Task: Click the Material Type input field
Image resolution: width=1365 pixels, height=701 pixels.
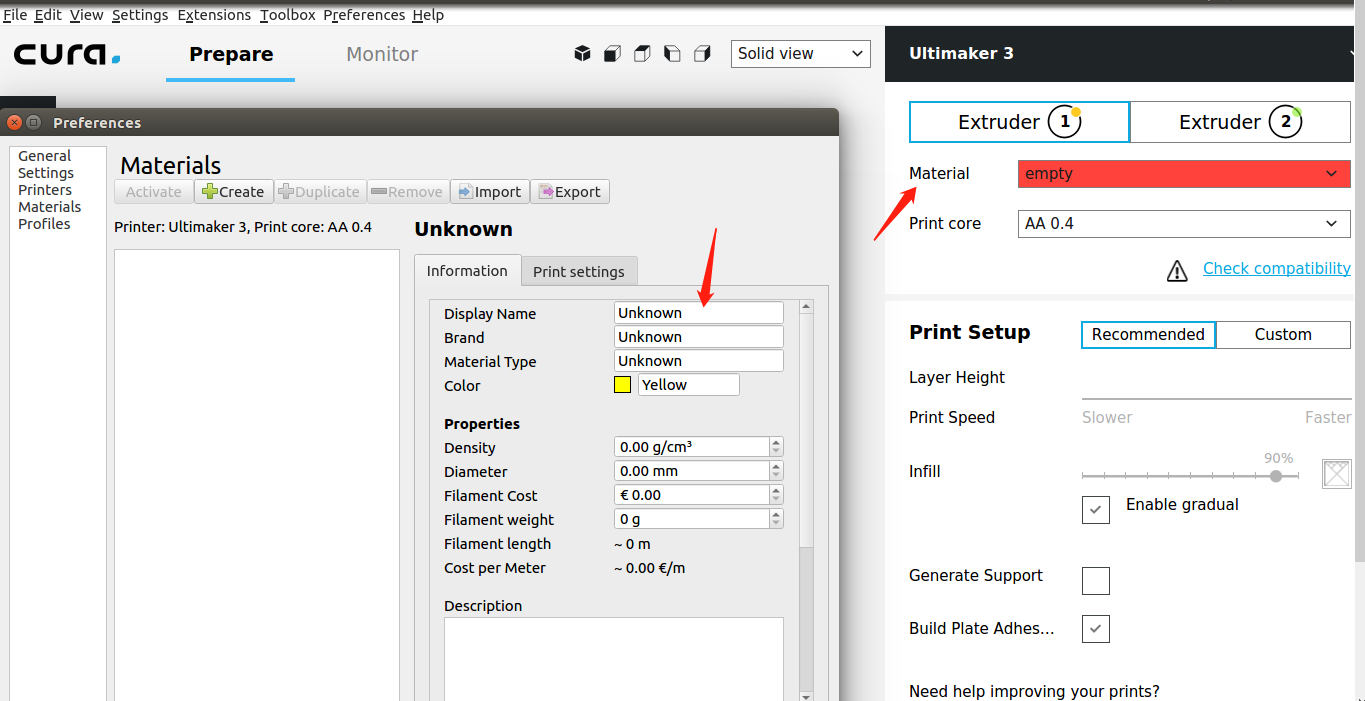Action: click(x=699, y=361)
